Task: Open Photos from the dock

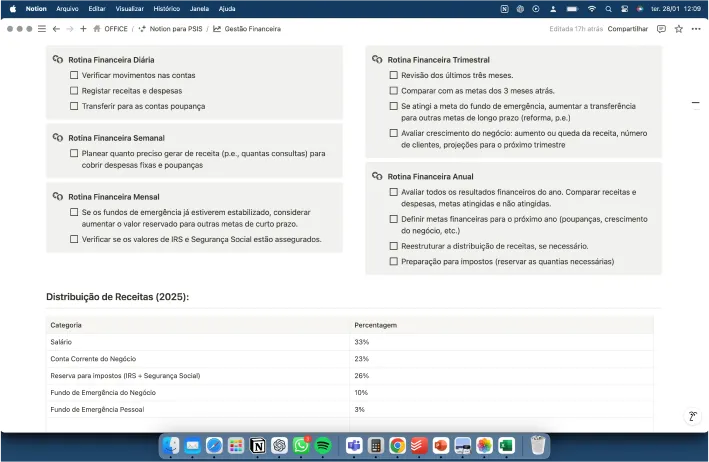Action: click(484, 446)
